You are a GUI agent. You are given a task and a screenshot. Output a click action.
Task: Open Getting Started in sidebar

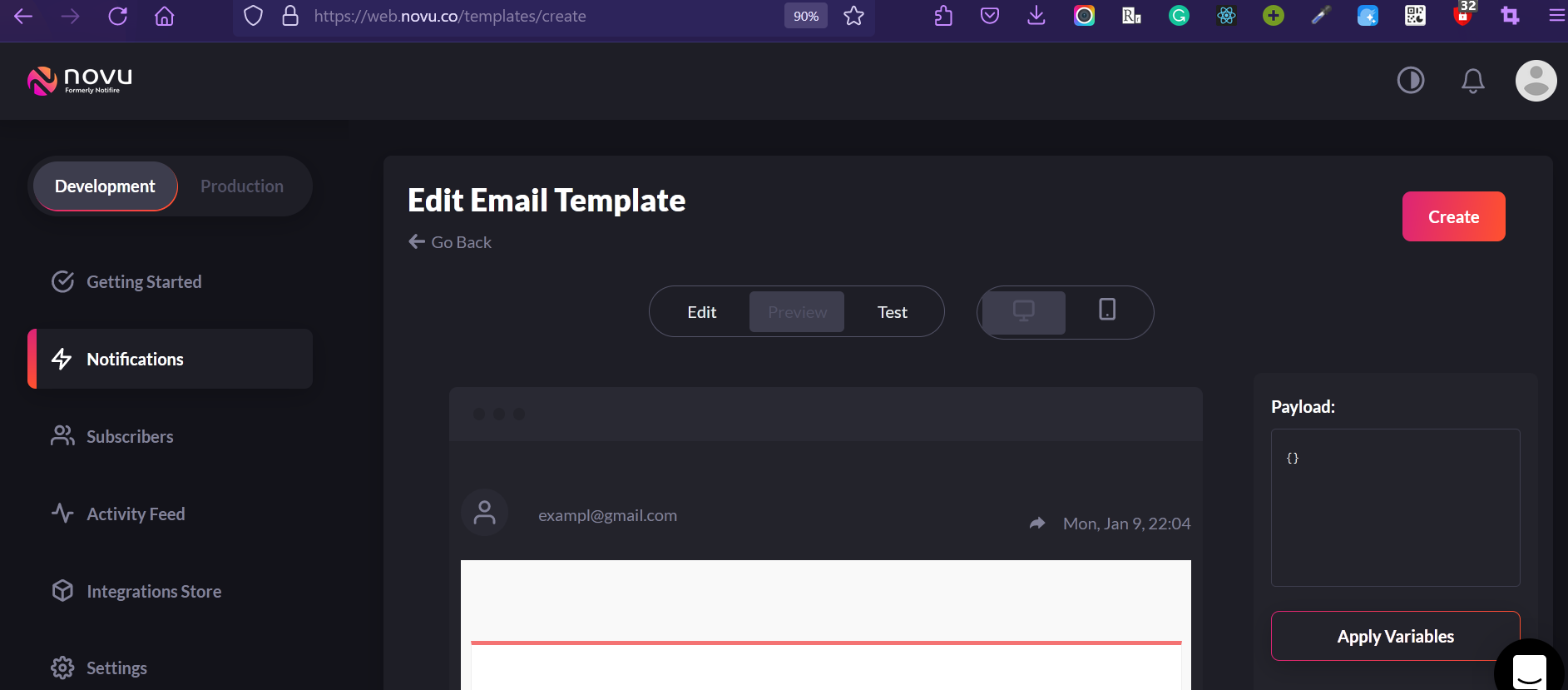[171, 282]
